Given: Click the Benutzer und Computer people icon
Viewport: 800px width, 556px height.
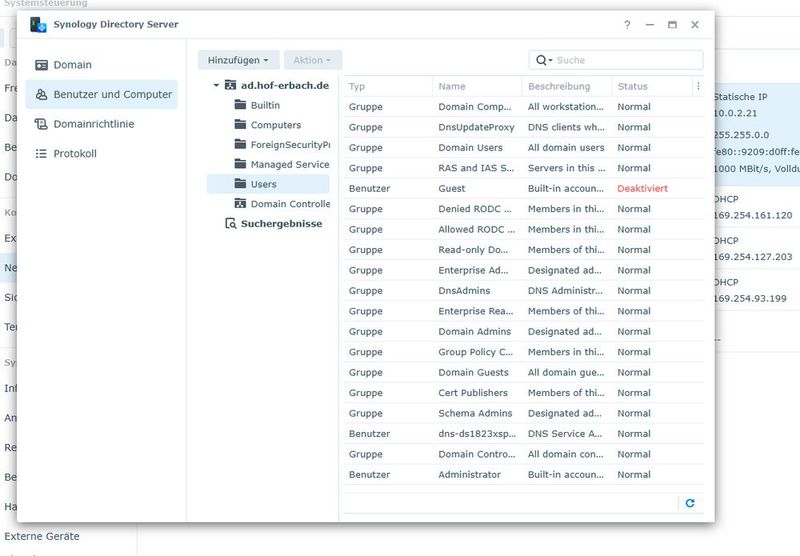Looking at the screenshot, I should [x=41, y=94].
